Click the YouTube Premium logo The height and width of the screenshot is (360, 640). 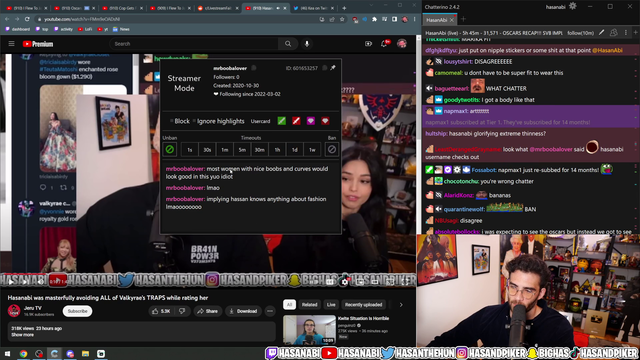point(38,44)
